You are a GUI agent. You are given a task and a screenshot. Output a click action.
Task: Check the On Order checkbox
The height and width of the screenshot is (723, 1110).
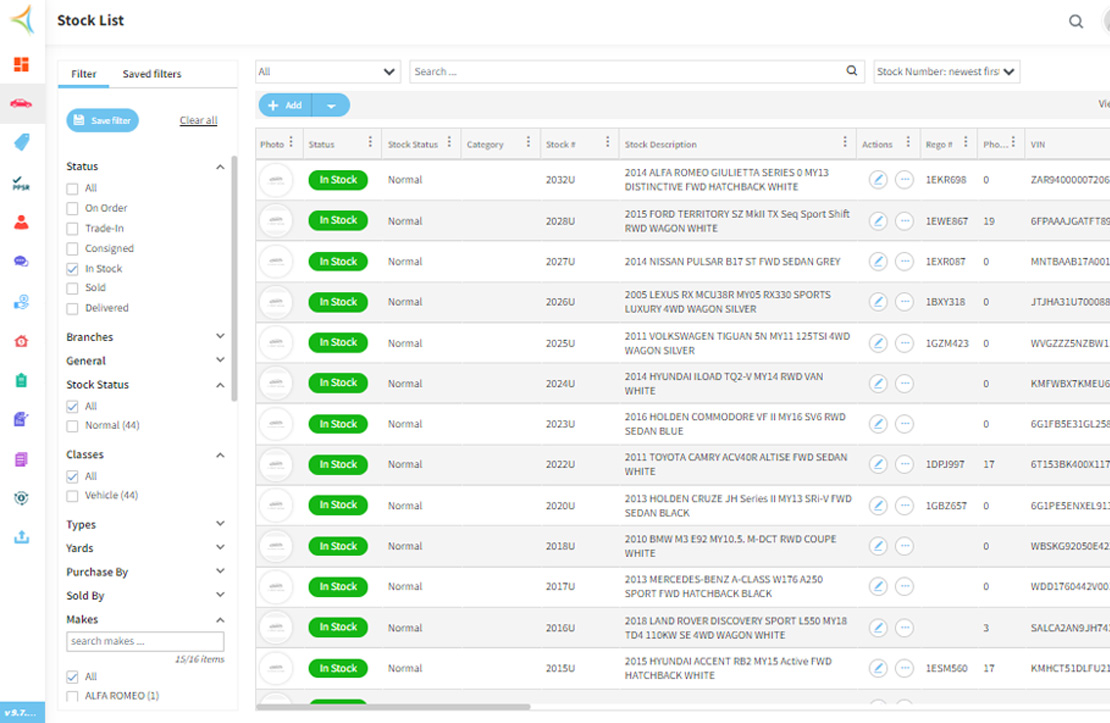click(72, 208)
